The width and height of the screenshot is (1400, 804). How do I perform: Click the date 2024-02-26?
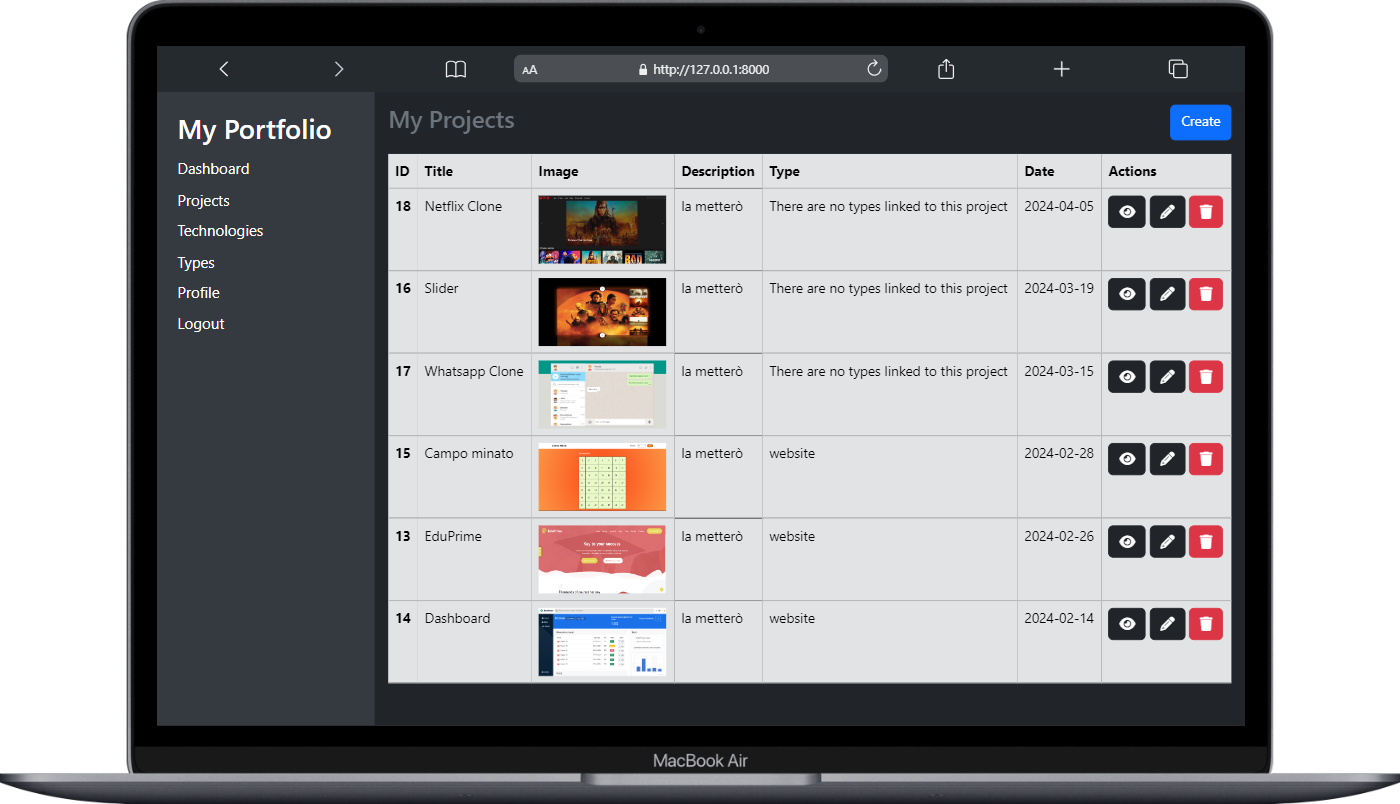click(1059, 536)
